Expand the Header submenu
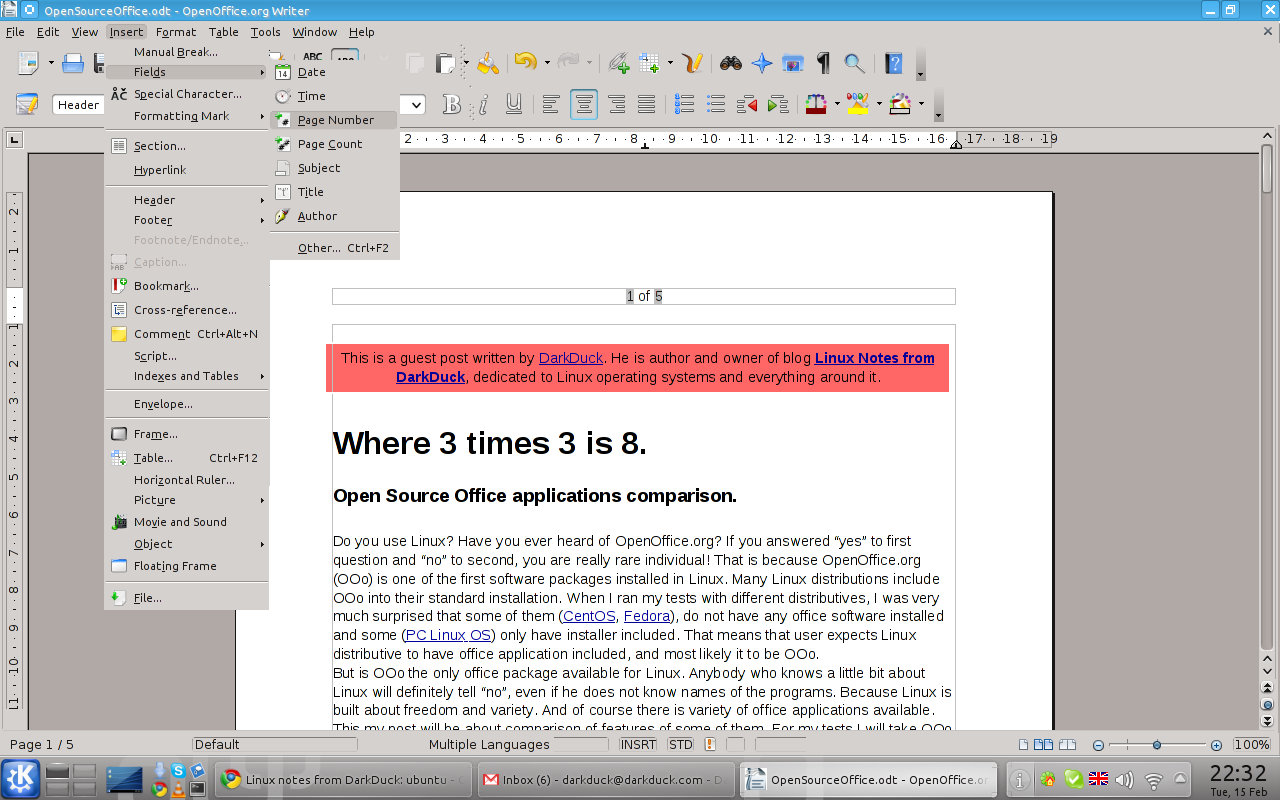1280x800 pixels. click(x=187, y=200)
